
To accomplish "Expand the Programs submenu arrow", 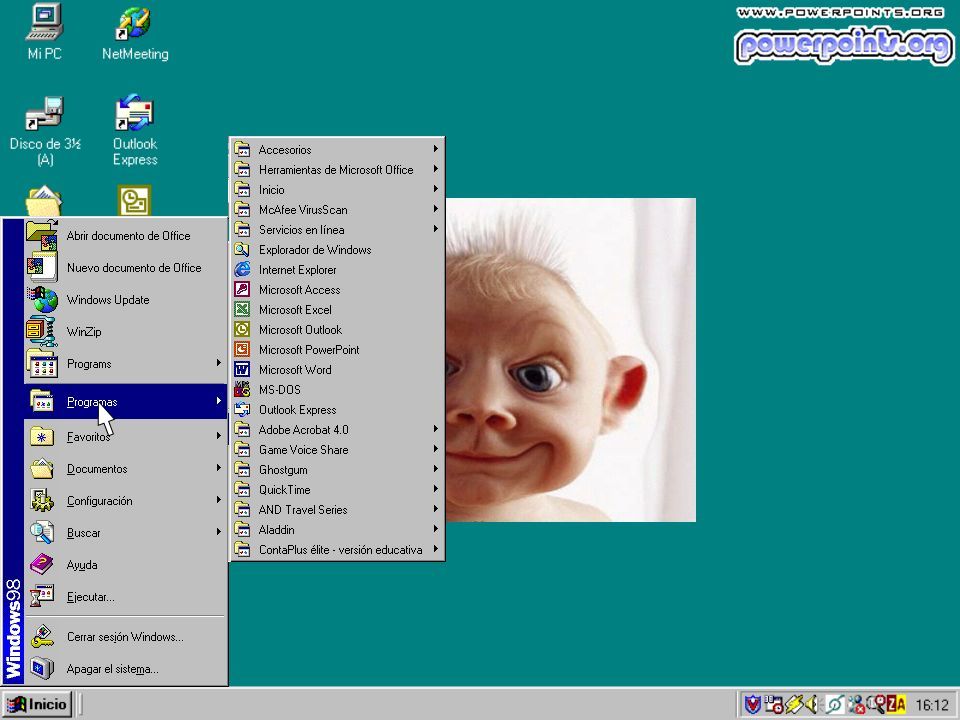I will click(218, 363).
